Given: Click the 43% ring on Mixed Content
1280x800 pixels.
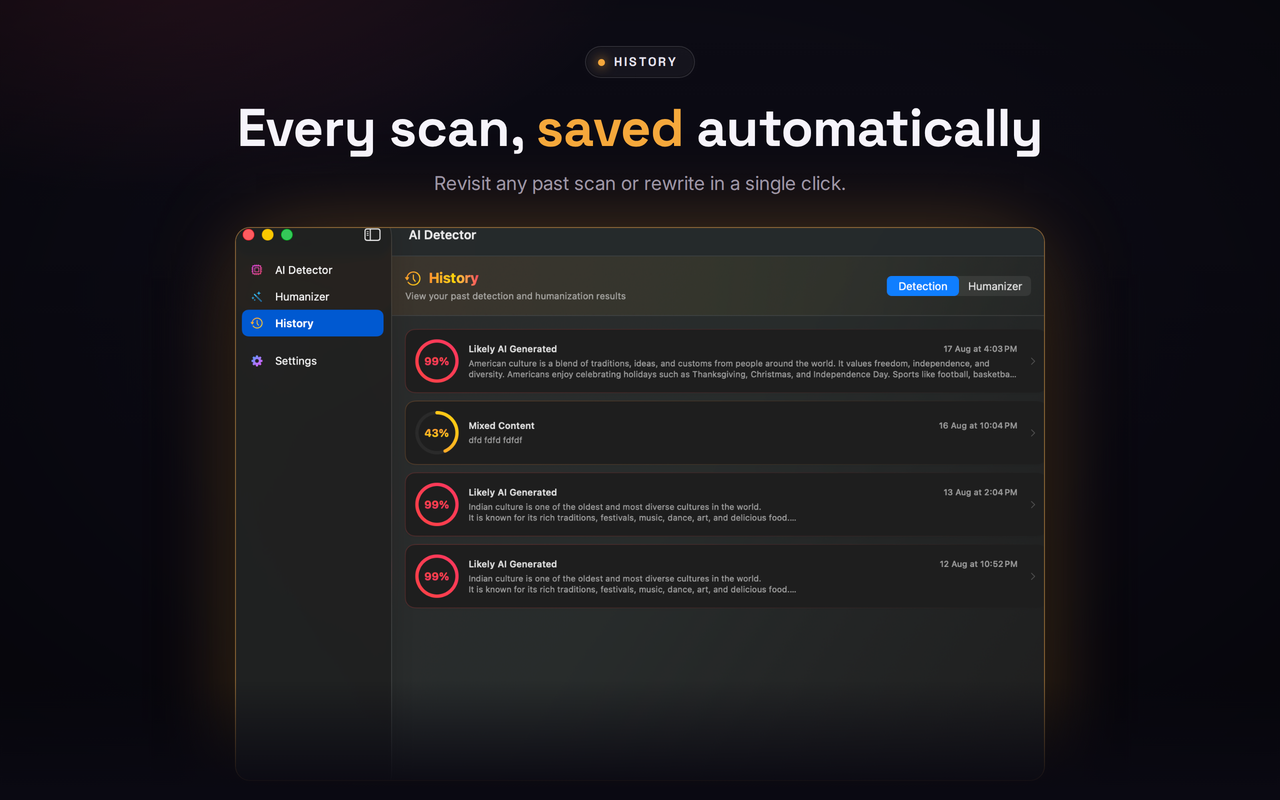Looking at the screenshot, I should (x=437, y=433).
